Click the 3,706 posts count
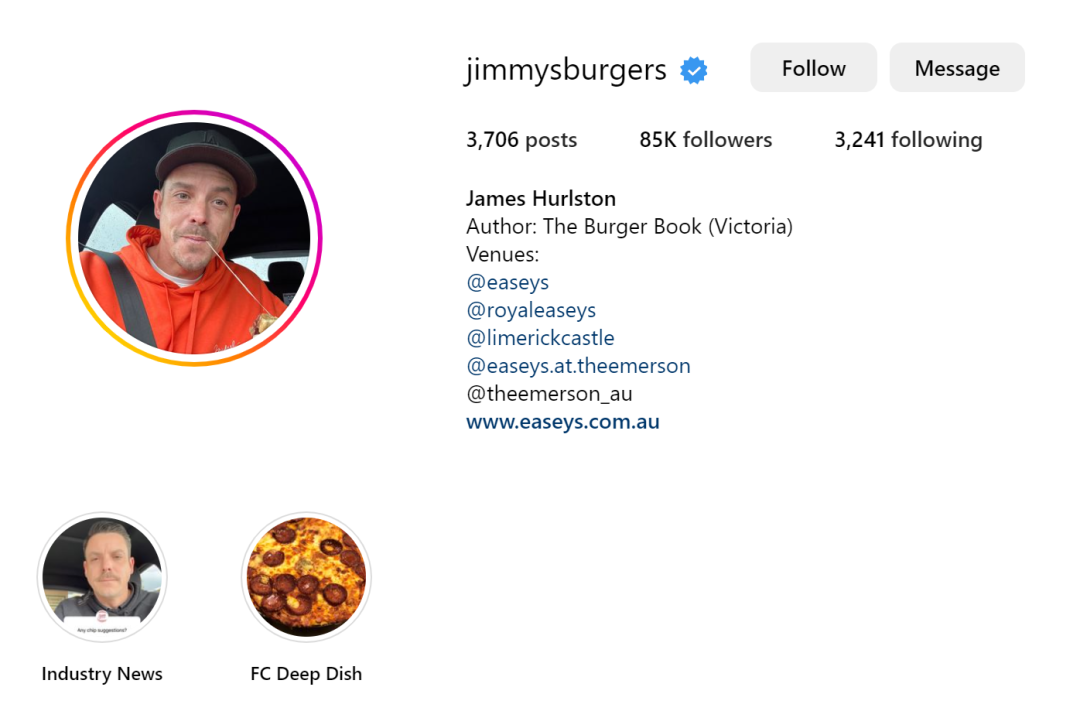Image resolution: width=1080 pixels, height=711 pixels. (x=521, y=140)
